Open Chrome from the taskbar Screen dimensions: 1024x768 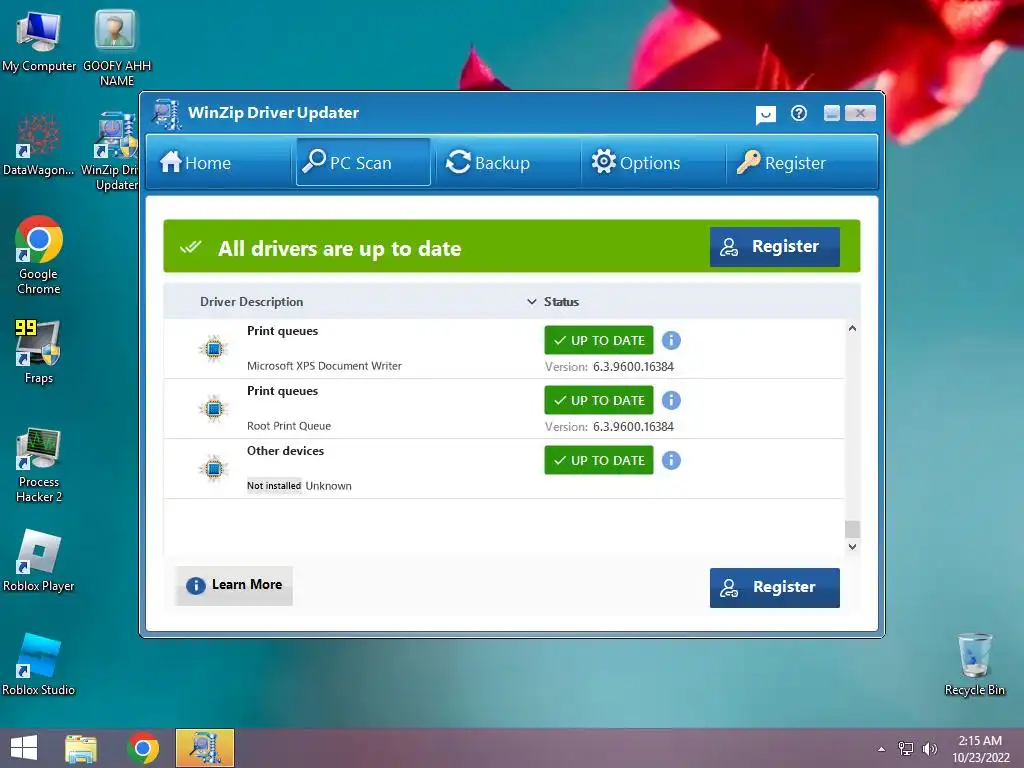[x=143, y=748]
